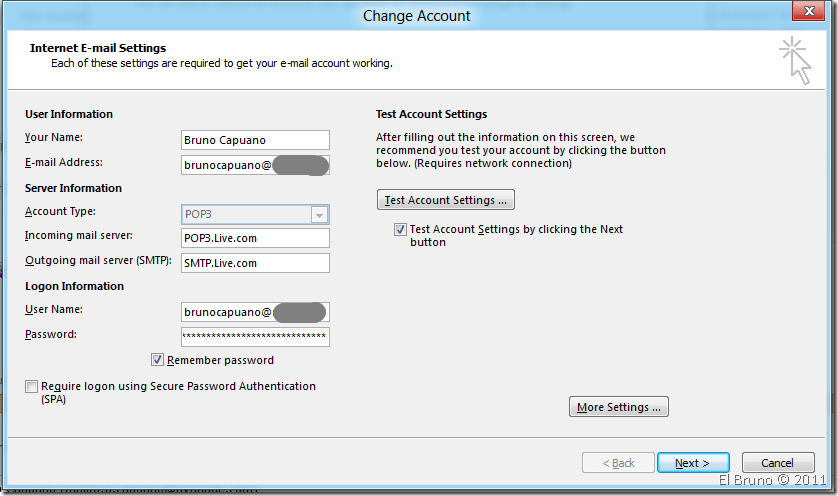Click the cursor sparkle icon in header
The width and height of the screenshot is (838, 496).
795,59
